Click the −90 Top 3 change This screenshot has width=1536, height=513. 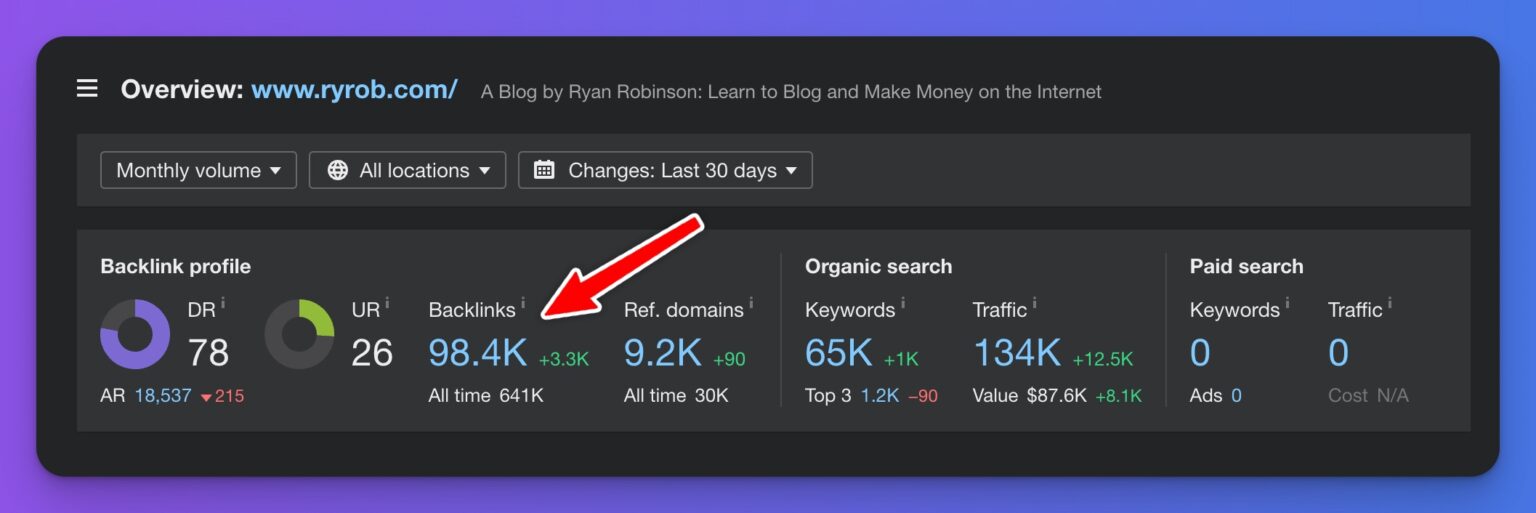pos(922,396)
